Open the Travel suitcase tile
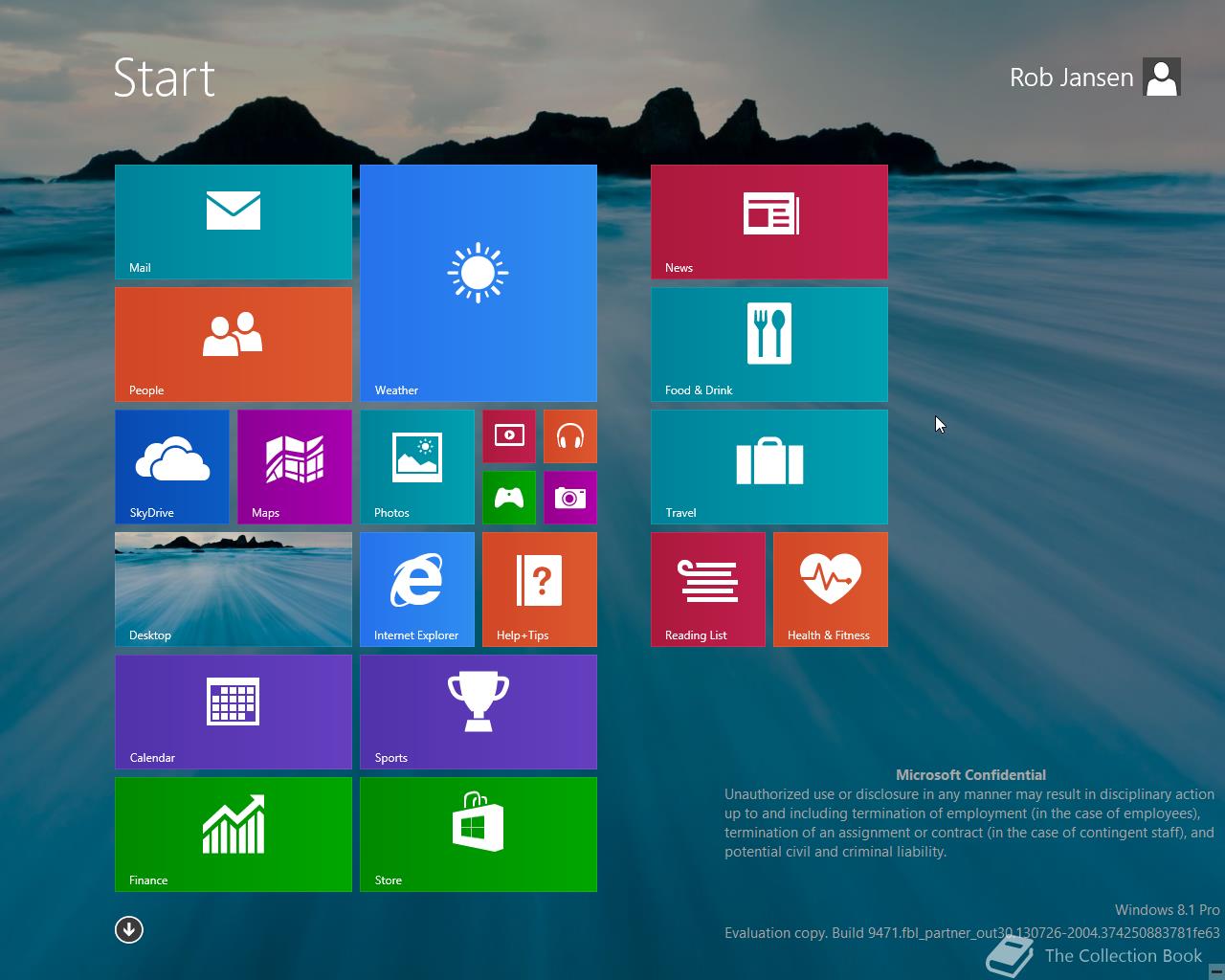Viewport: 1225px width, 980px height. tap(769, 467)
